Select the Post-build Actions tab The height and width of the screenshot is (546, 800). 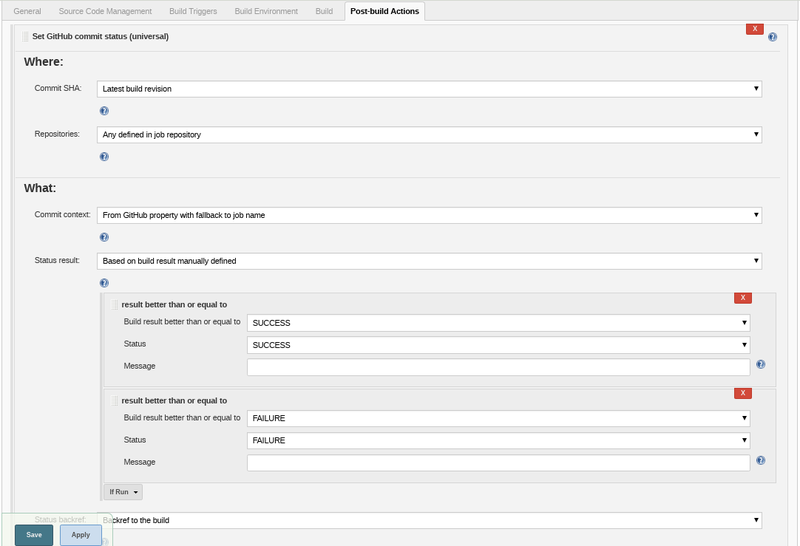click(385, 11)
